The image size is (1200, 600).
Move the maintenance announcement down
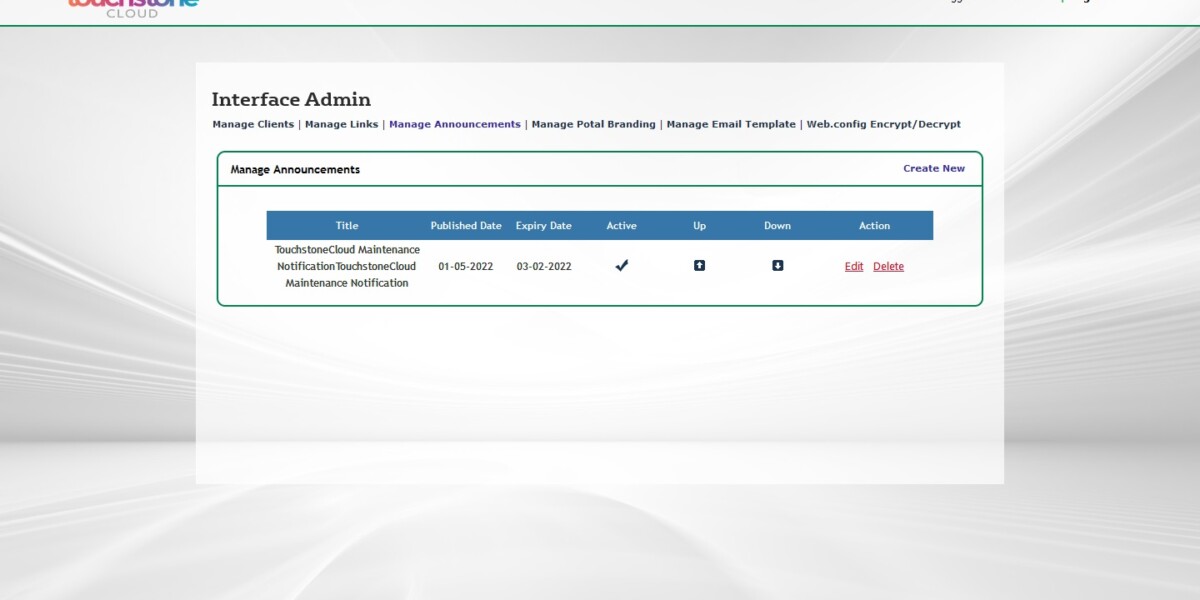pyautogui.click(x=777, y=265)
